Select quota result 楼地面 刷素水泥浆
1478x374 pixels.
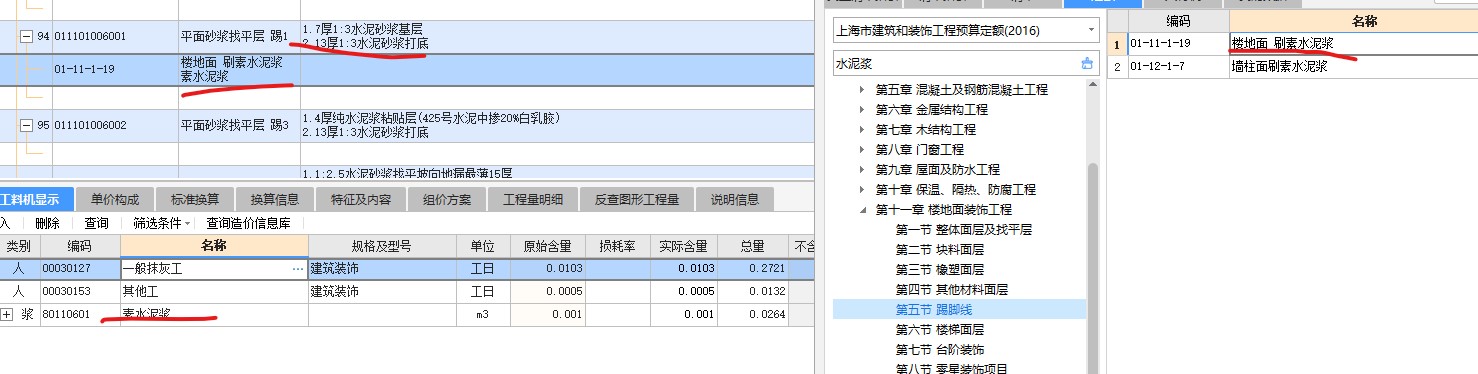[1282, 44]
